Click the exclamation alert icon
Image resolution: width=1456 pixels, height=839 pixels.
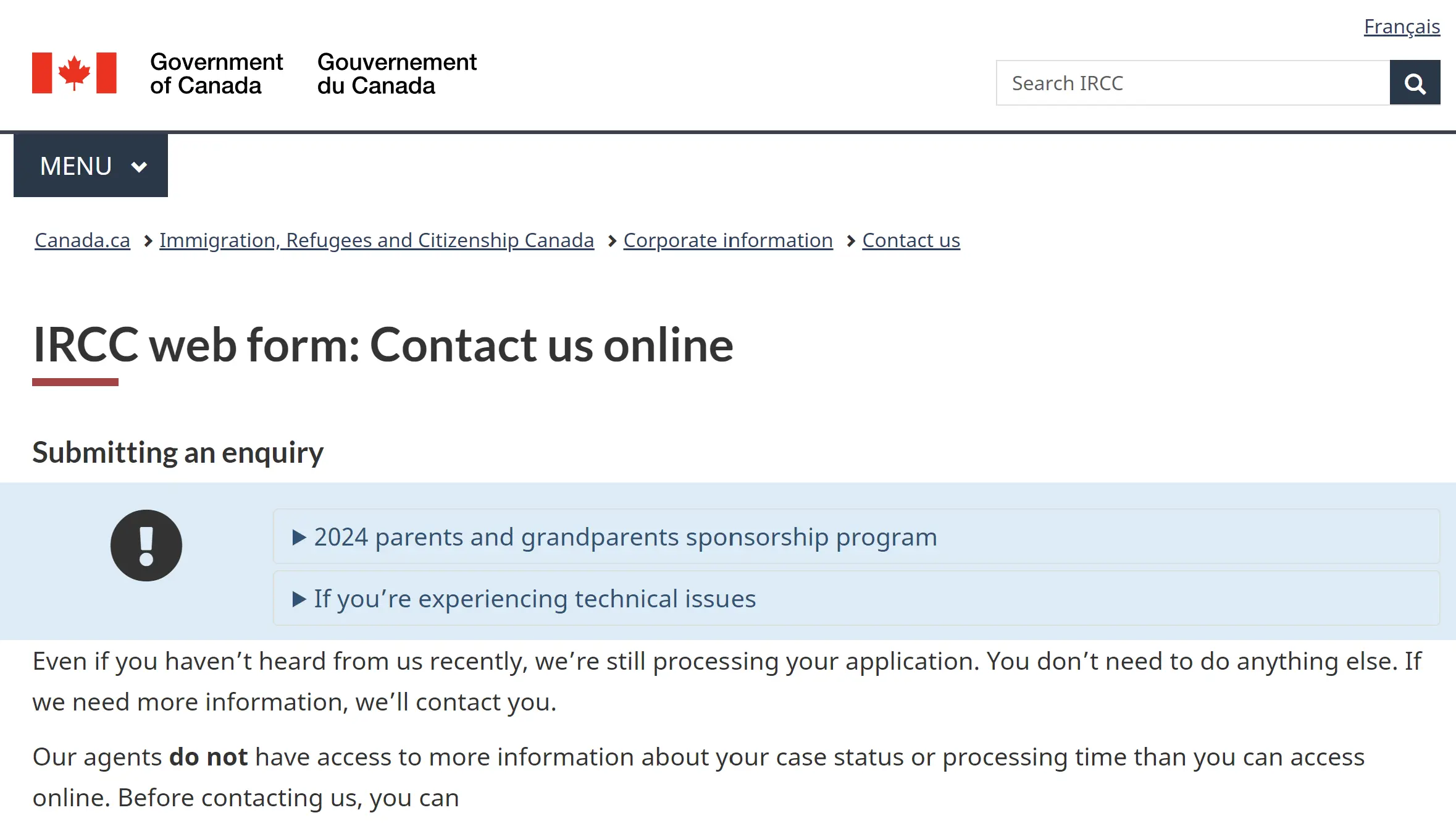pos(146,546)
